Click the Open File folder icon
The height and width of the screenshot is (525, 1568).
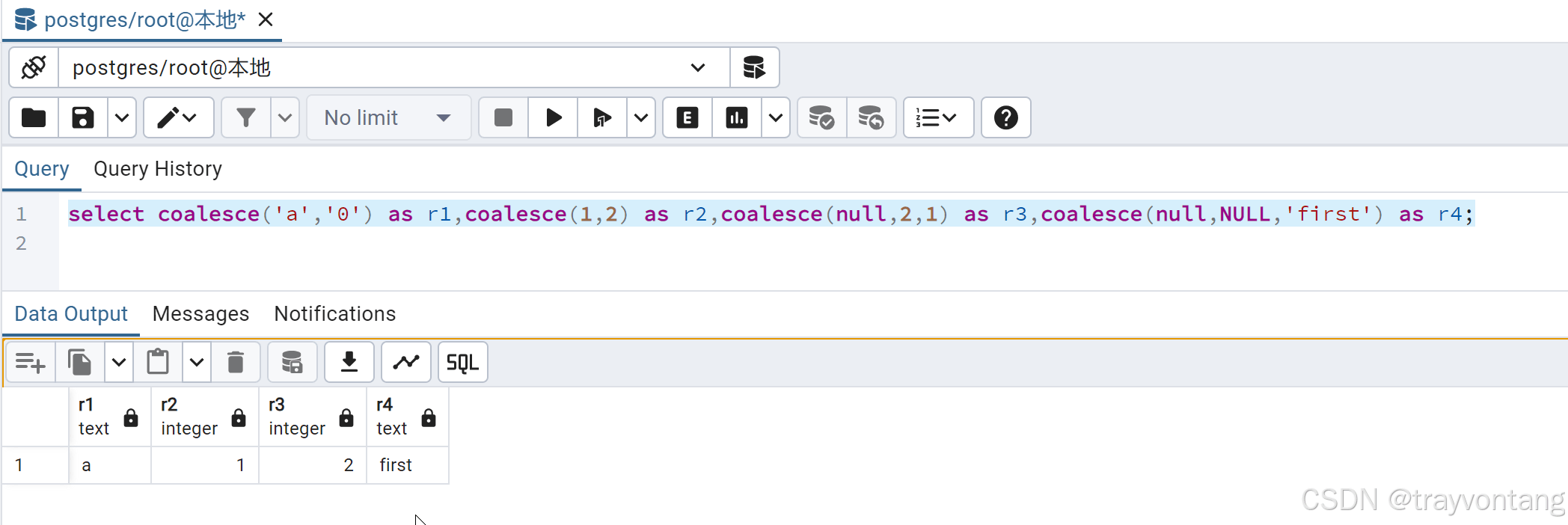(x=34, y=117)
